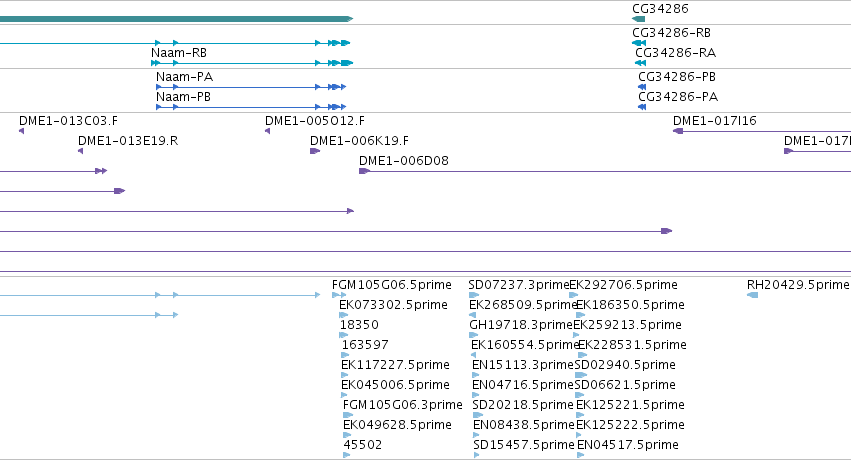Image resolution: width=851 pixels, height=460 pixels.
Task: Select the DME1-013E19.R feature arrow
Action: pyautogui.click(x=80, y=151)
